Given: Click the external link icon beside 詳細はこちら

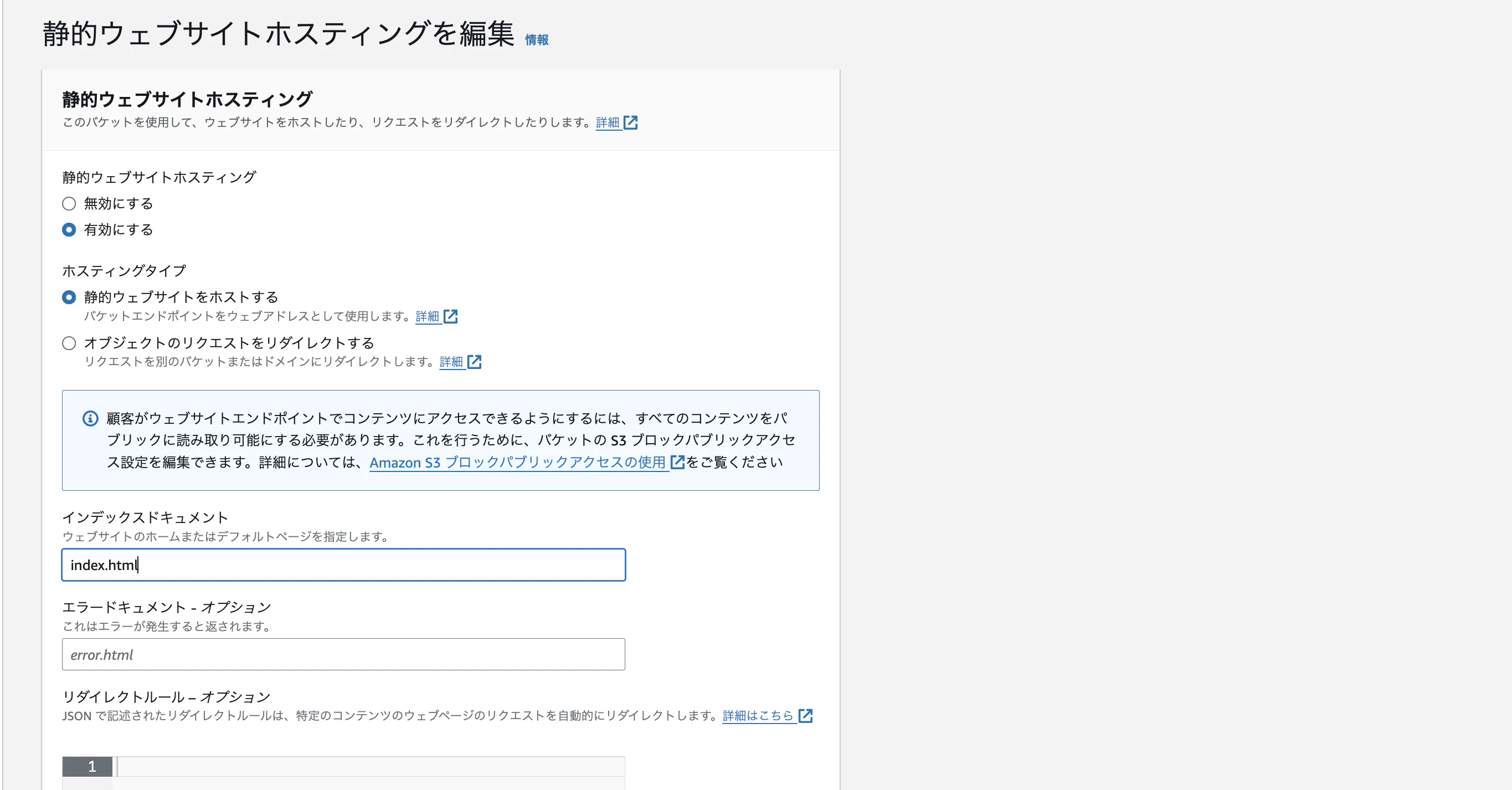Looking at the screenshot, I should (805, 715).
